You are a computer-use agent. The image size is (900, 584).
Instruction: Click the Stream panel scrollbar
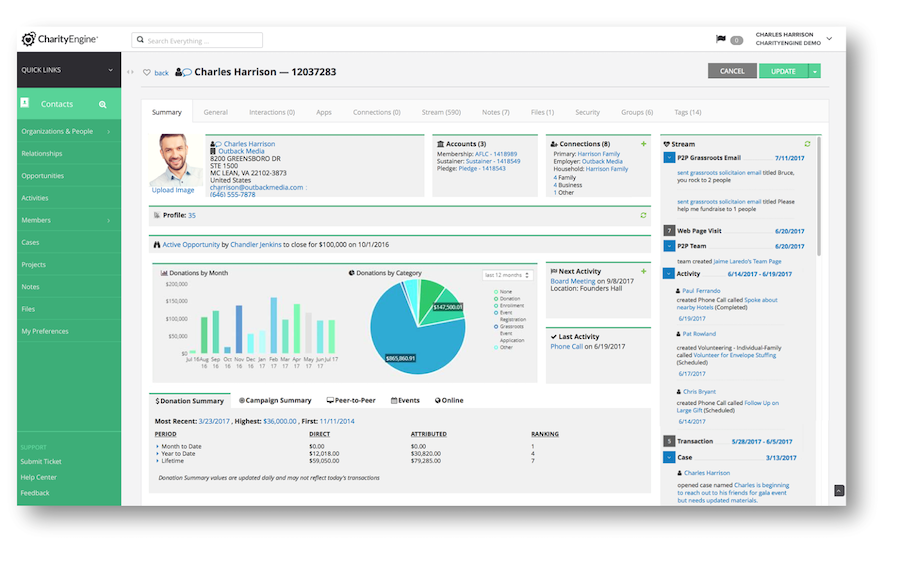pos(819,195)
